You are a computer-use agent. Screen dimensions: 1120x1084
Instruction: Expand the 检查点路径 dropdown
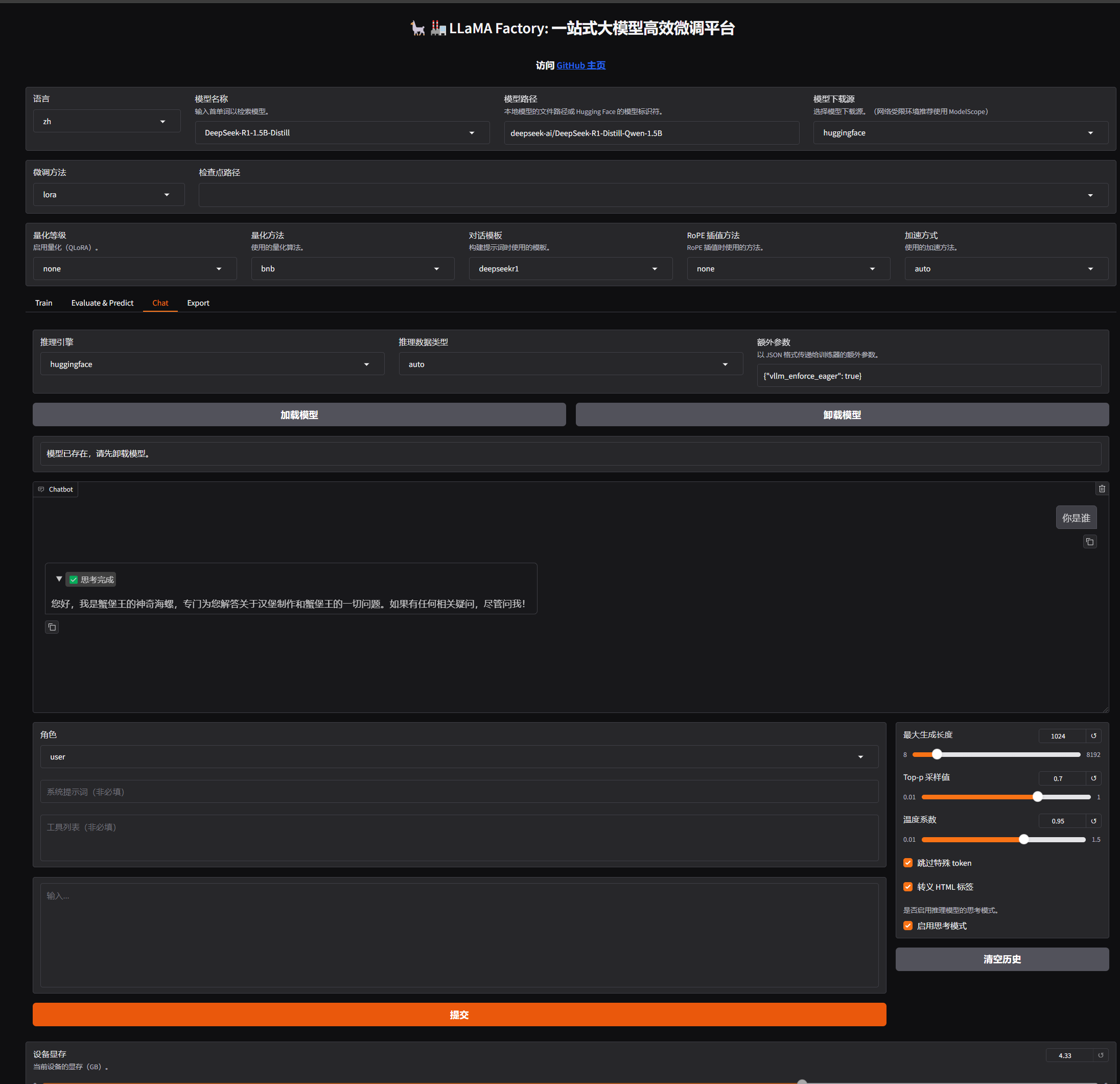pyautogui.click(x=653, y=195)
